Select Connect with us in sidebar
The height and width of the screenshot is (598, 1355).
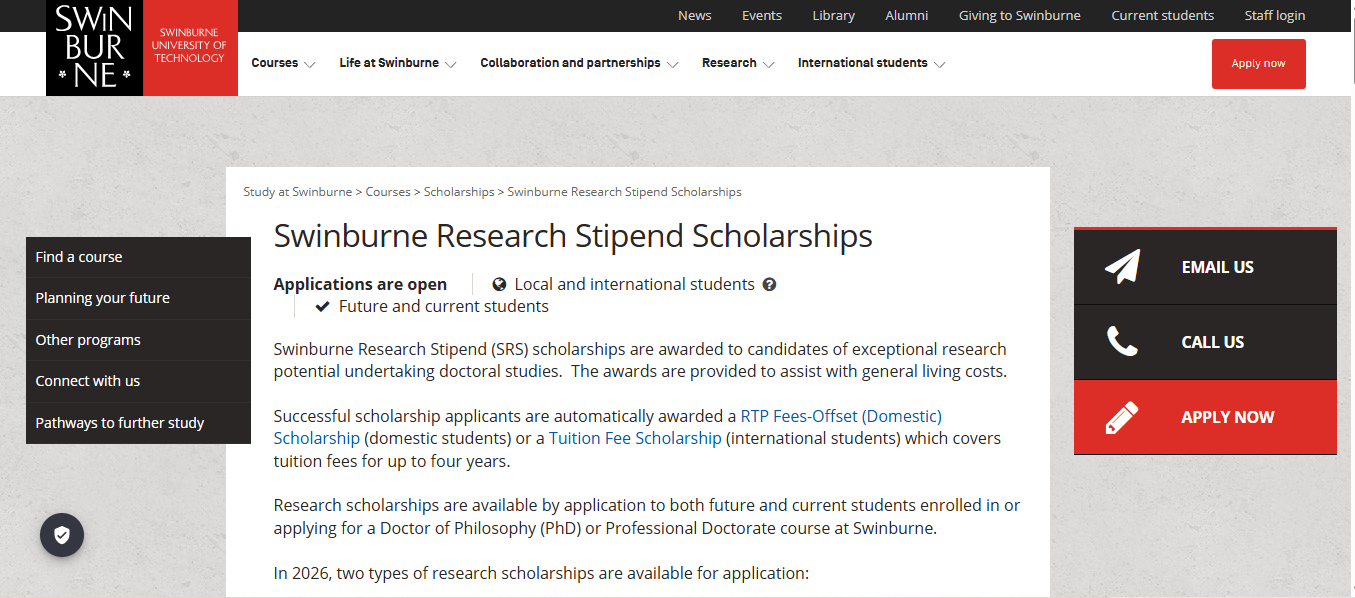pyautogui.click(x=138, y=381)
